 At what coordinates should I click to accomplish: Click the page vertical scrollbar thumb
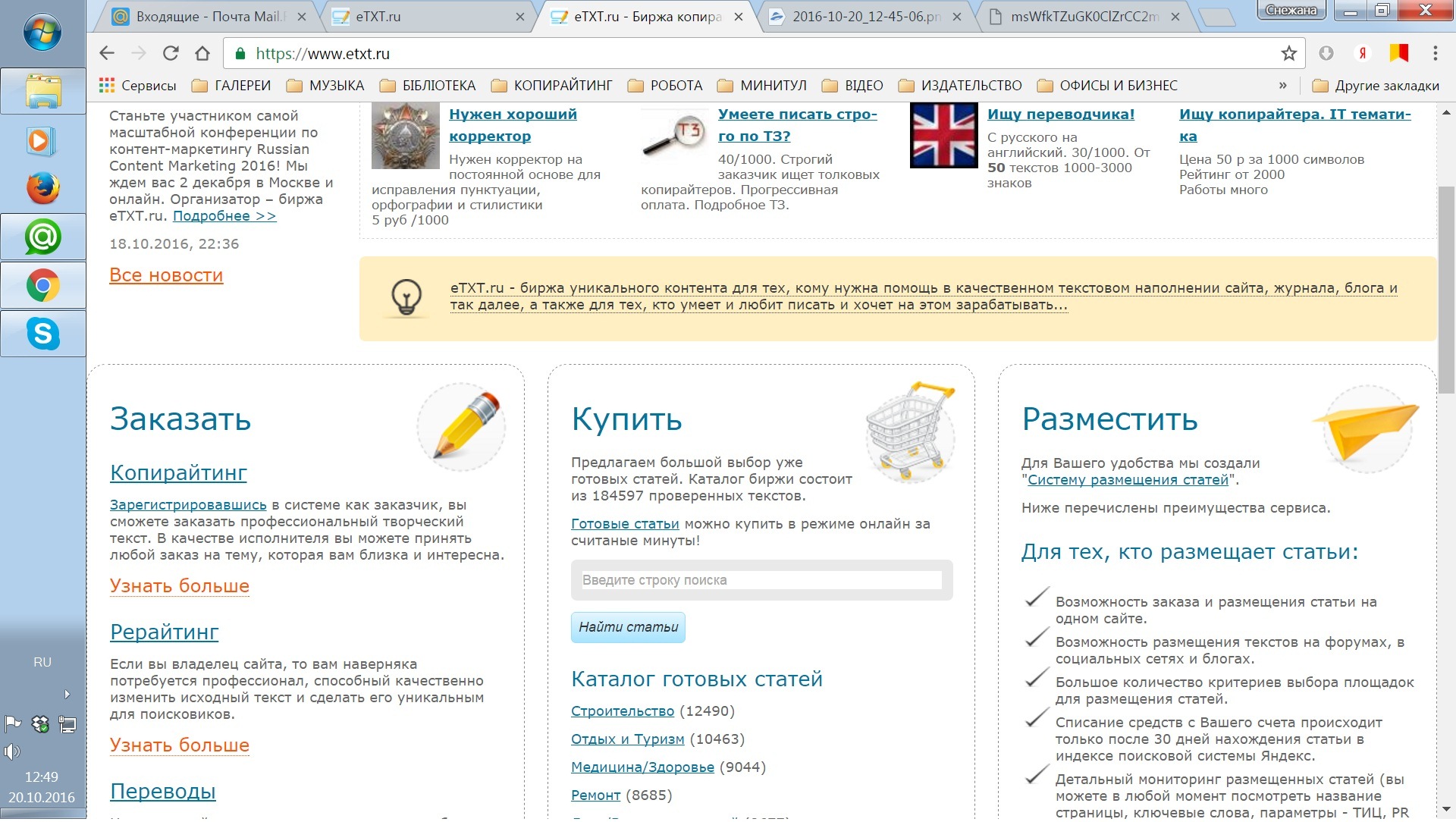(1446, 290)
